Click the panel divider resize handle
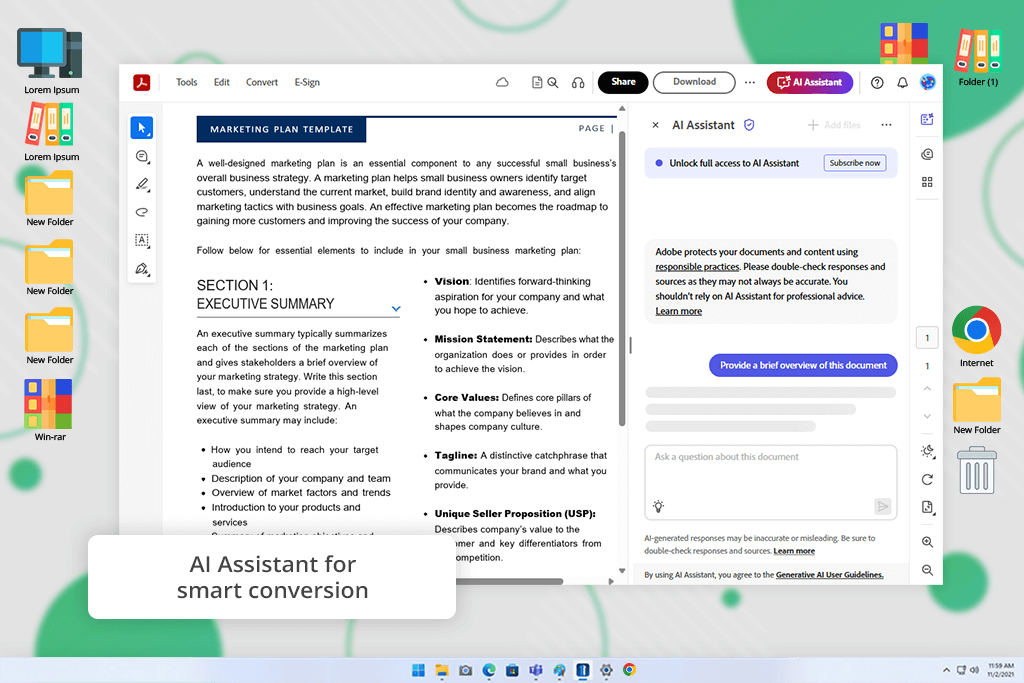This screenshot has width=1024, height=683. tap(630, 345)
